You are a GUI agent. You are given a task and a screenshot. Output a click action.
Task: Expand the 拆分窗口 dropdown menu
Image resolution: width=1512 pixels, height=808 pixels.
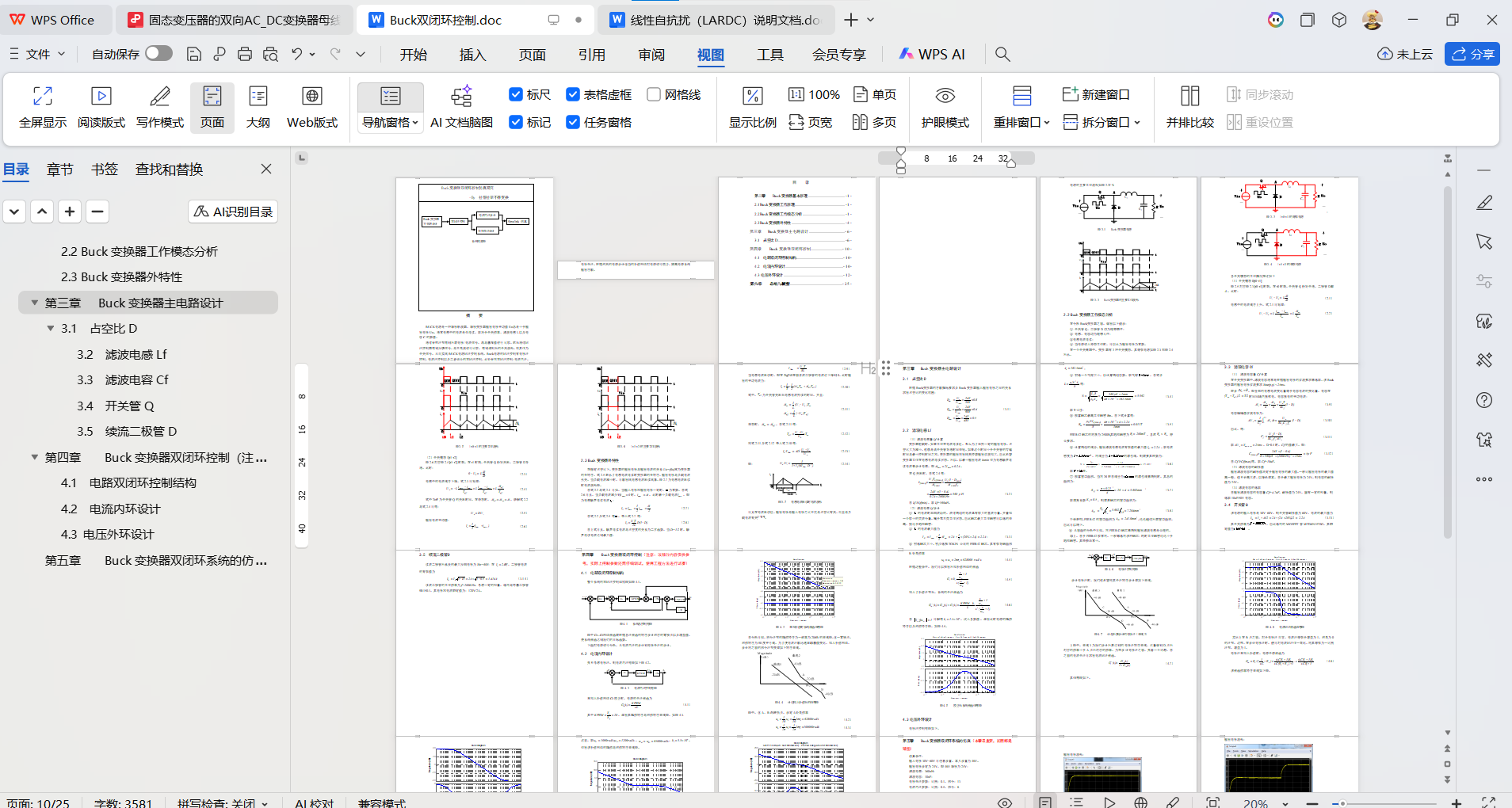point(1137,123)
